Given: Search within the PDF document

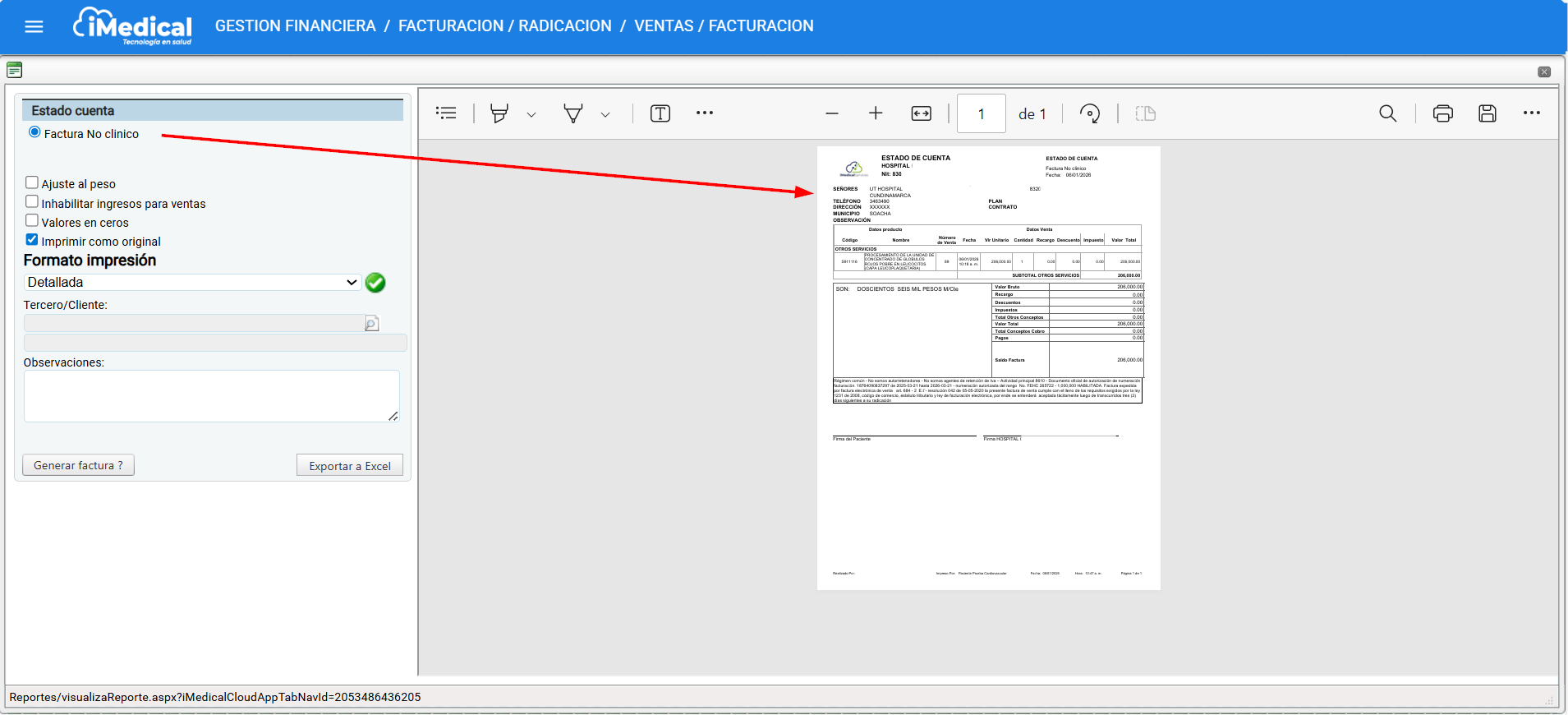Looking at the screenshot, I should 1387,113.
